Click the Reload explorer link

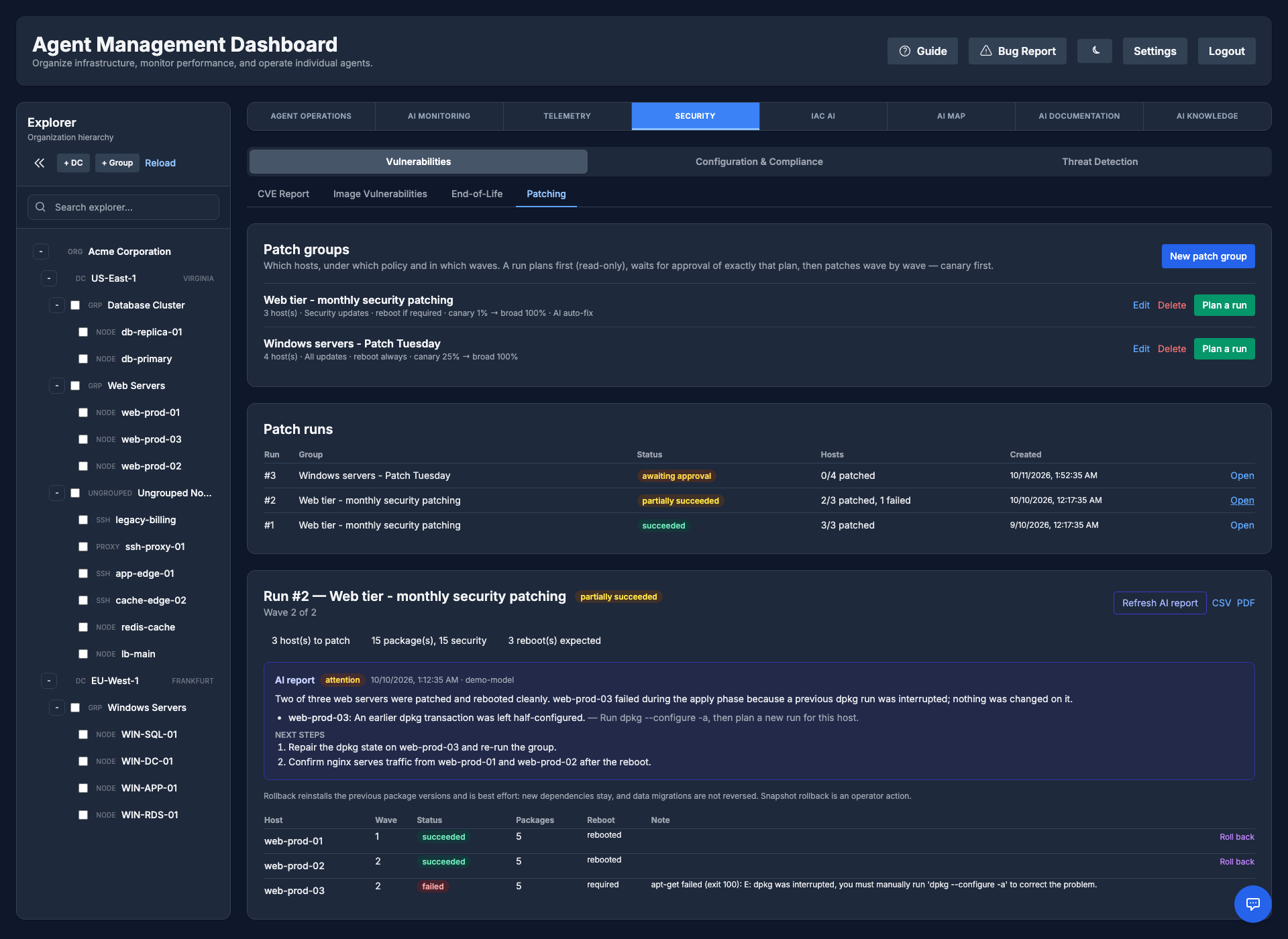pos(160,163)
